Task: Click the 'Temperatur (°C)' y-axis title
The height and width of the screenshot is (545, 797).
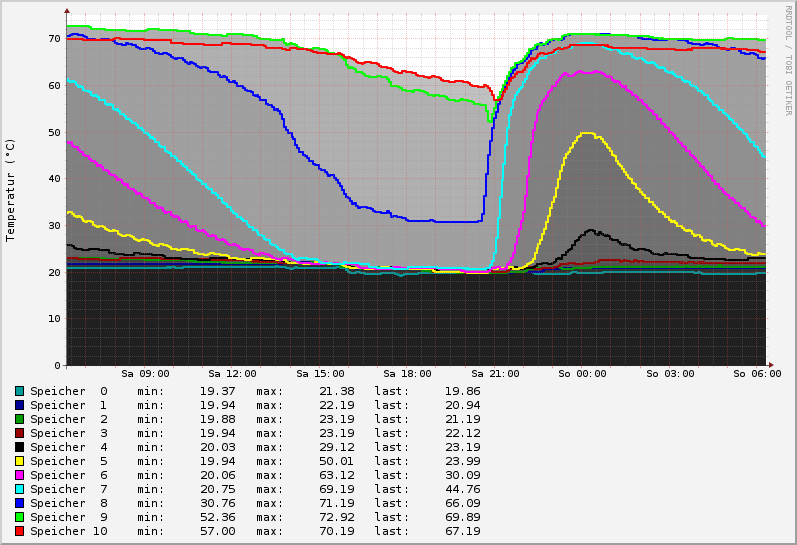Action: (x=11, y=190)
